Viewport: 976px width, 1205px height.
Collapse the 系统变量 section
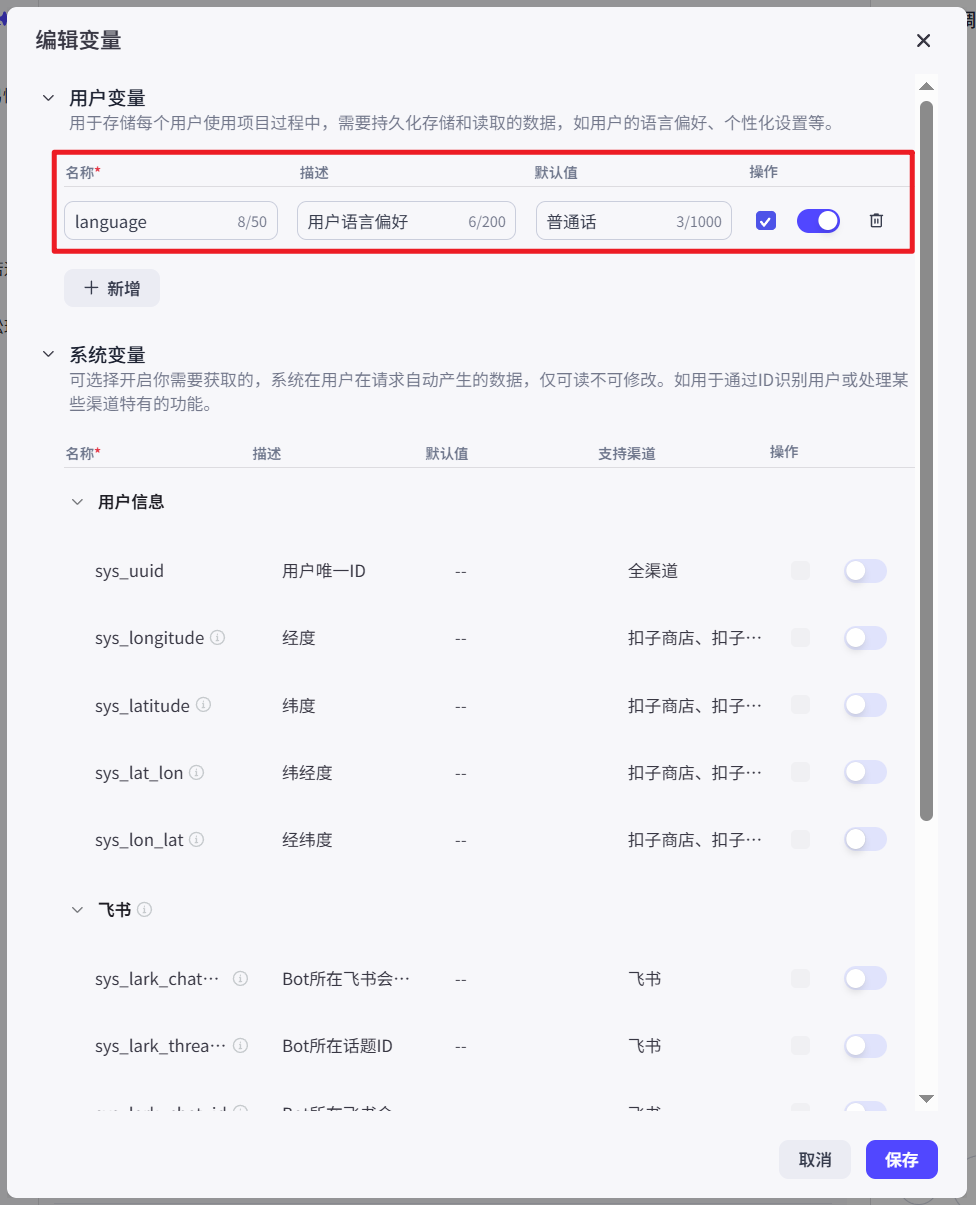(x=48, y=352)
